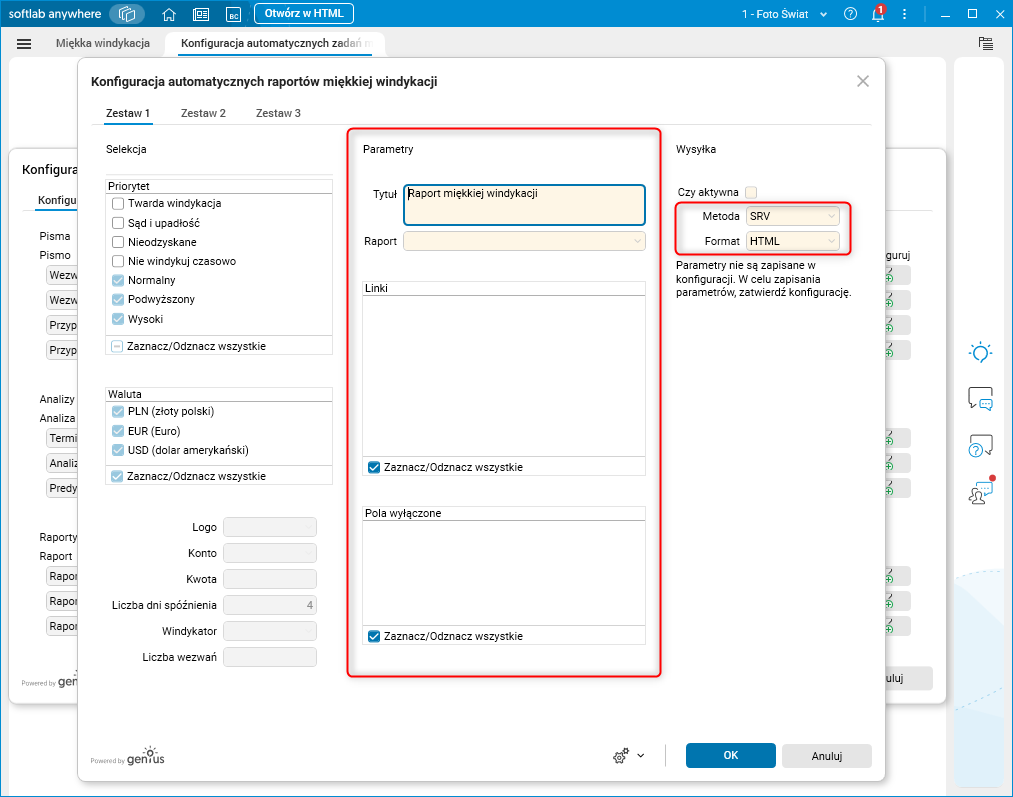Select Konfiguracja automatycznych zadań tab
Viewport: 1013px width, 797px height.
pyautogui.click(x=277, y=43)
